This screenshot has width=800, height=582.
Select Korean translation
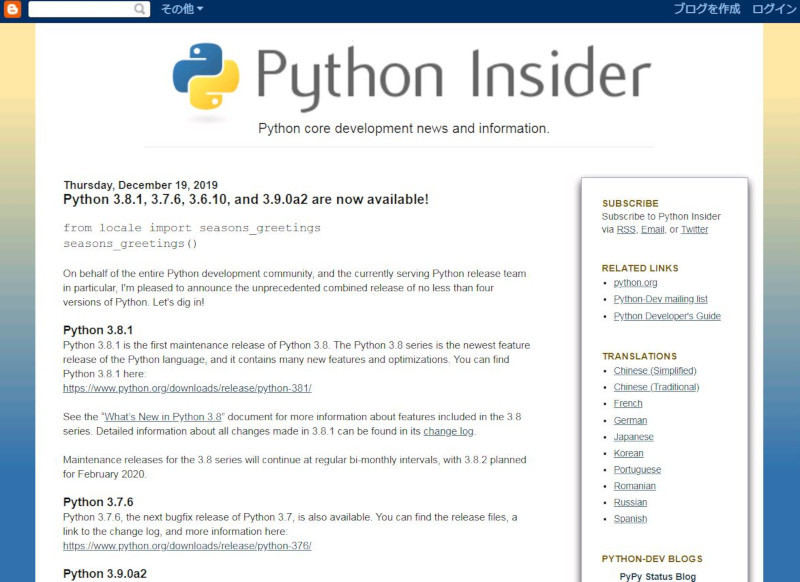[x=629, y=453]
